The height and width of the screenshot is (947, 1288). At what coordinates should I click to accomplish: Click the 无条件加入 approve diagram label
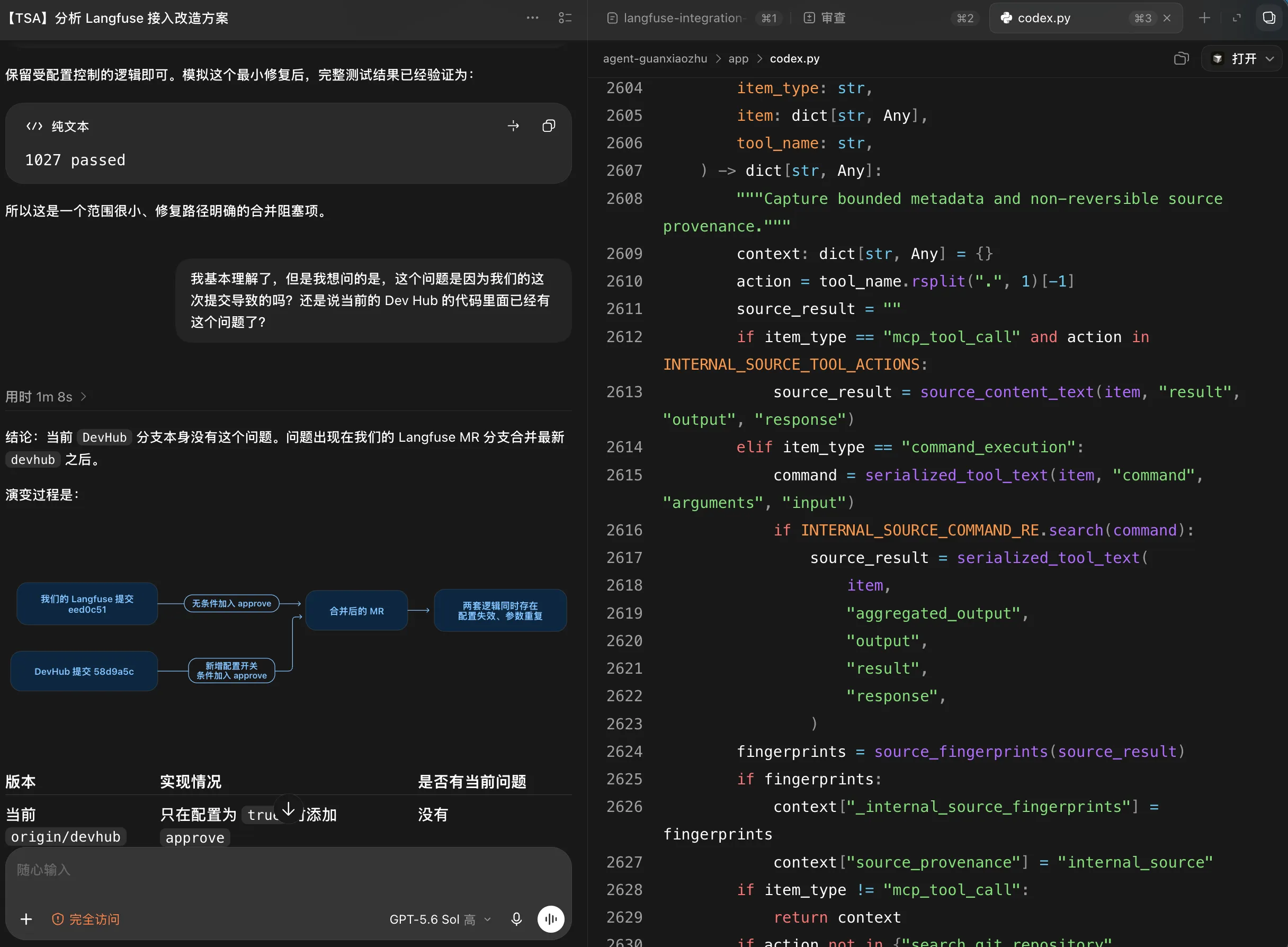[x=231, y=603]
